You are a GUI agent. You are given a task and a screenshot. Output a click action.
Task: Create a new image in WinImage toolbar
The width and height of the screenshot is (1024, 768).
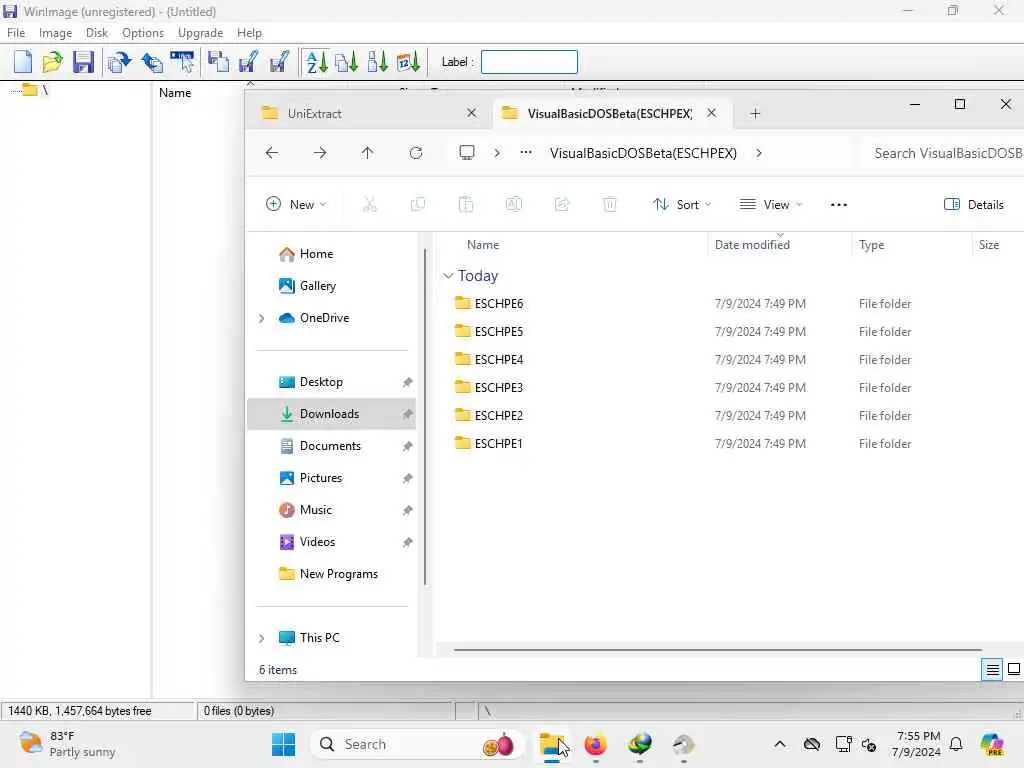pos(23,62)
